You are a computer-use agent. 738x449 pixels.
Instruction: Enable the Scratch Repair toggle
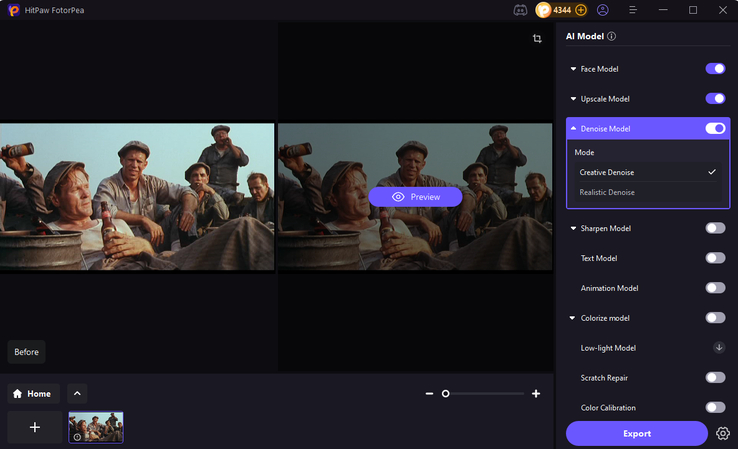point(715,377)
